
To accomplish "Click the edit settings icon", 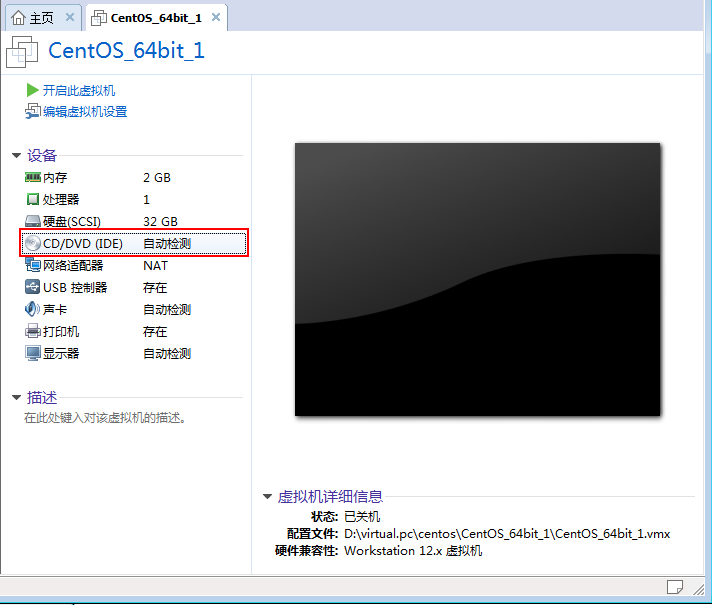I will (32, 111).
